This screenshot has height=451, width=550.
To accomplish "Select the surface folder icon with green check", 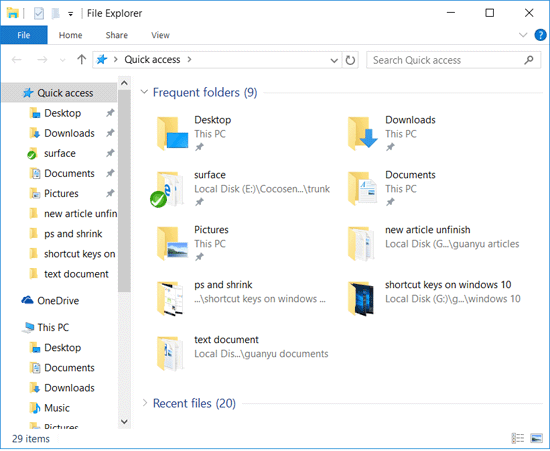I will [168, 189].
